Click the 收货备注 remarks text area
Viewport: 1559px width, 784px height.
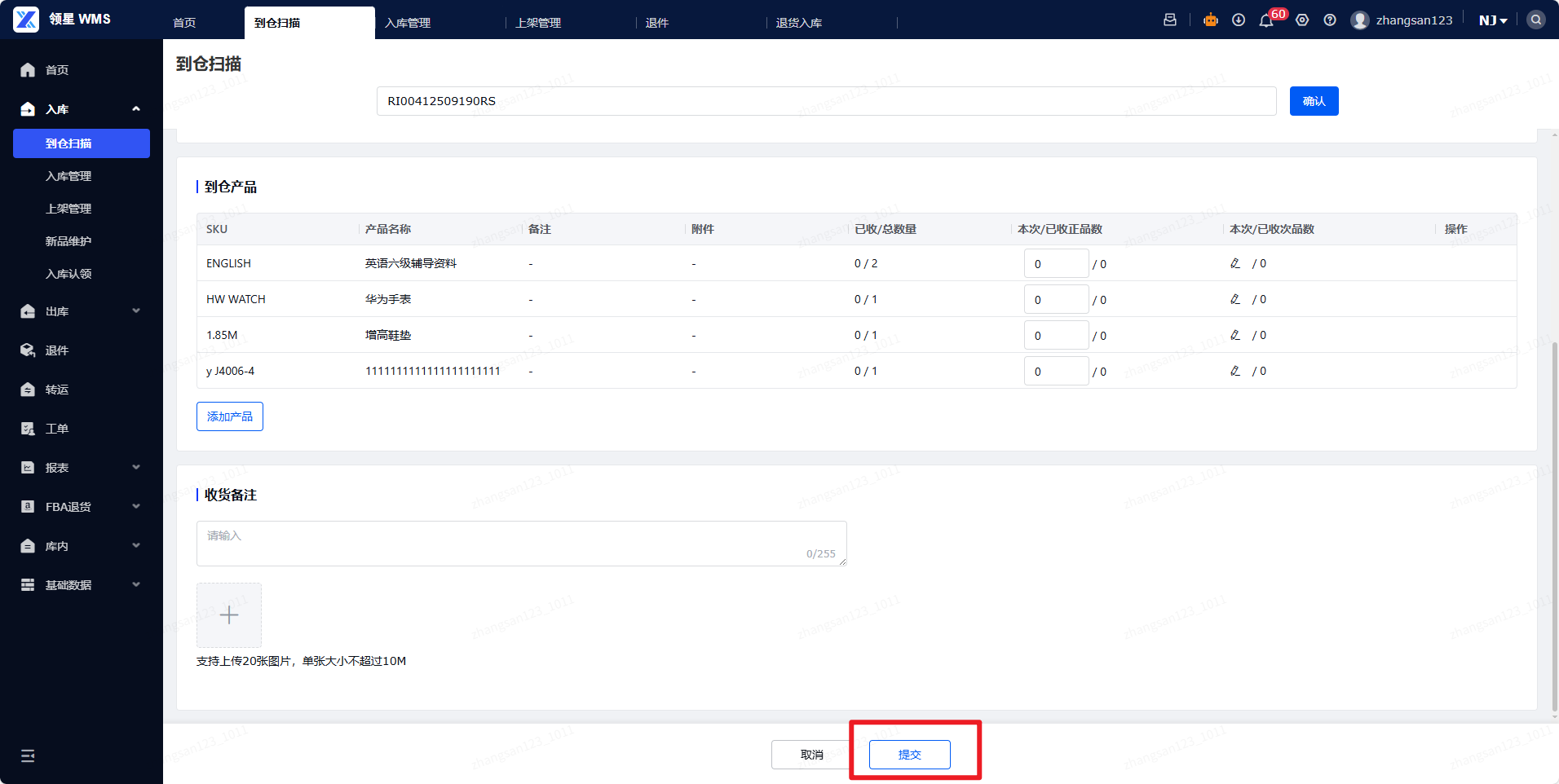(521, 543)
